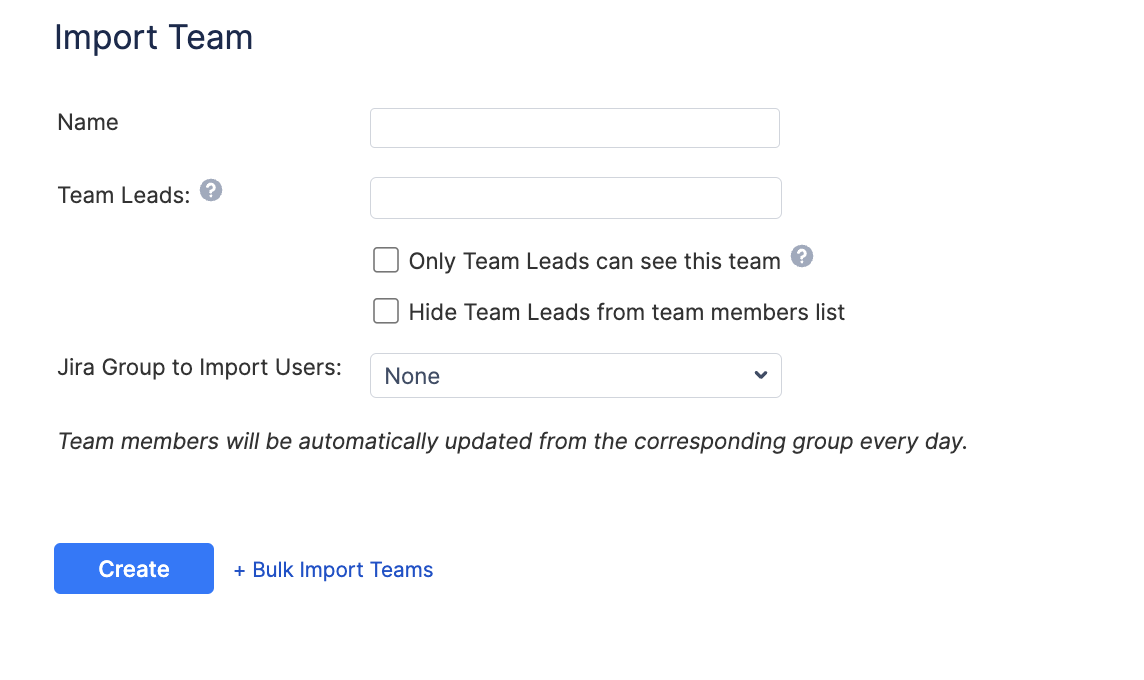Click inside the Name input field
The height and width of the screenshot is (680, 1144).
[x=574, y=127]
